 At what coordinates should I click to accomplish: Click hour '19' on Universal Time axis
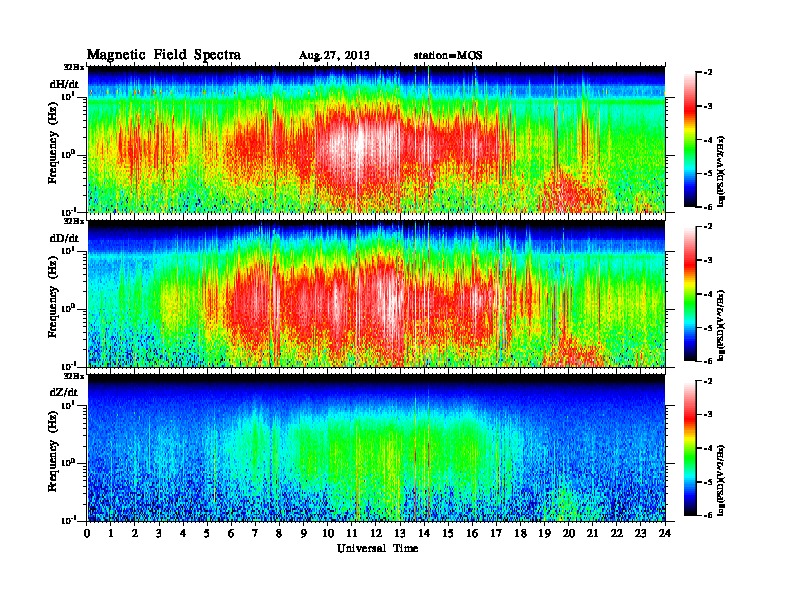[544, 533]
